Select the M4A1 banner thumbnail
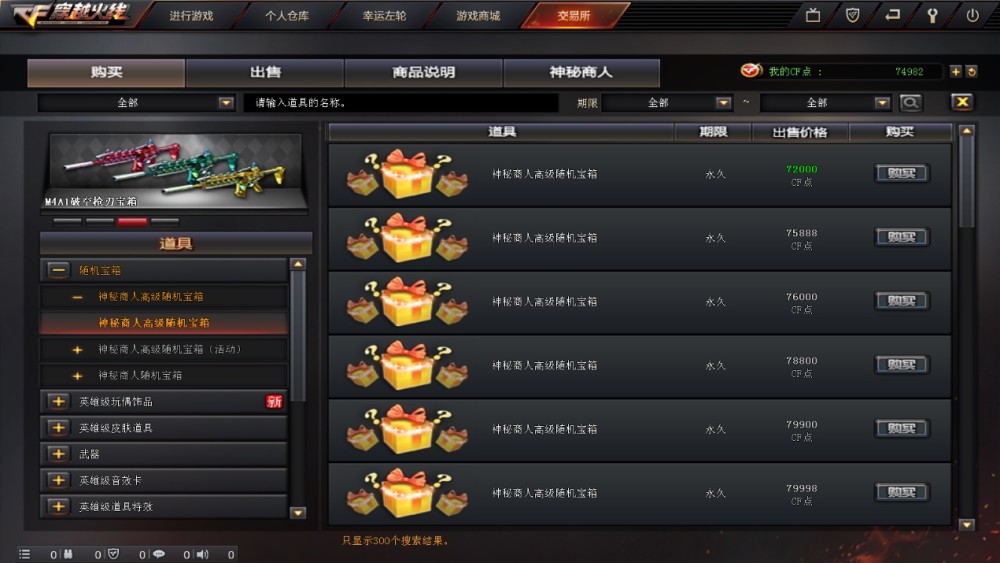 pos(175,172)
